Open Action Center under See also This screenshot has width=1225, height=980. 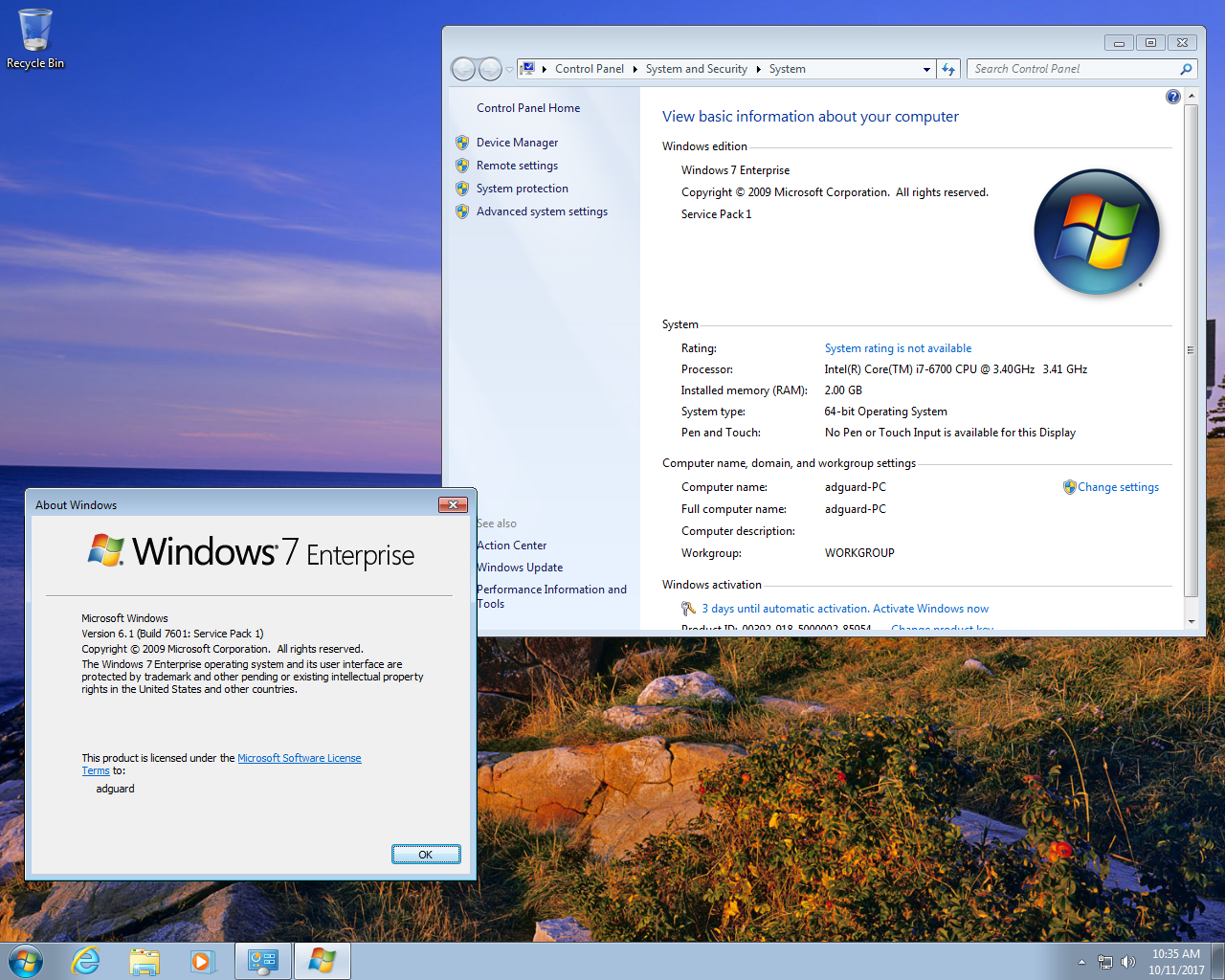click(x=512, y=546)
